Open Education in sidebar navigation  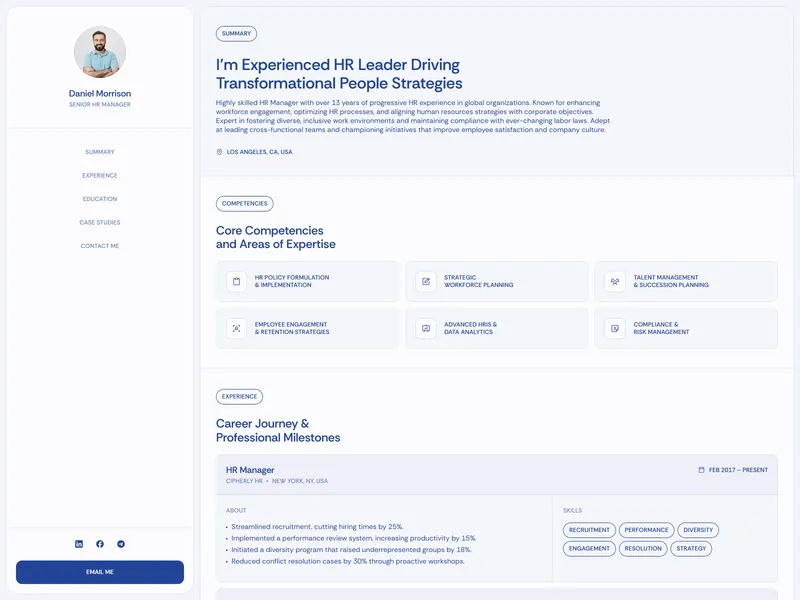pos(100,199)
